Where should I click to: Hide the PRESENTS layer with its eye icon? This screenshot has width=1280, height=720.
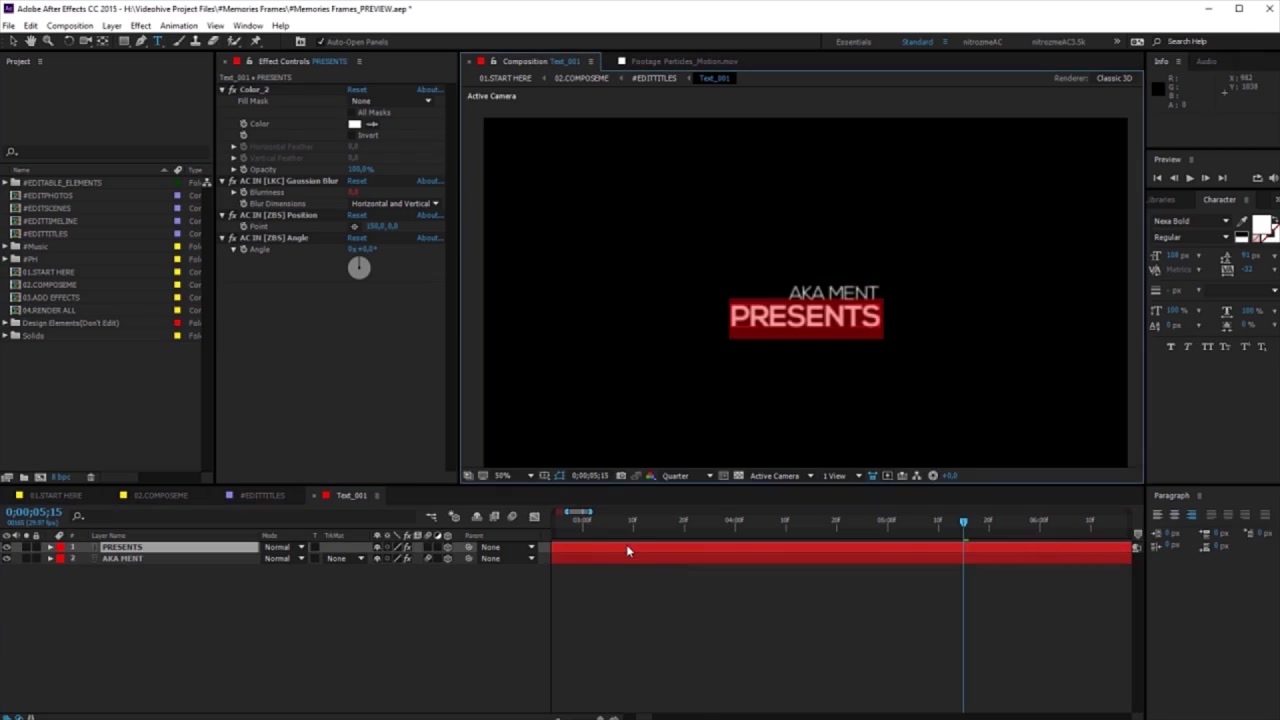coord(7,547)
